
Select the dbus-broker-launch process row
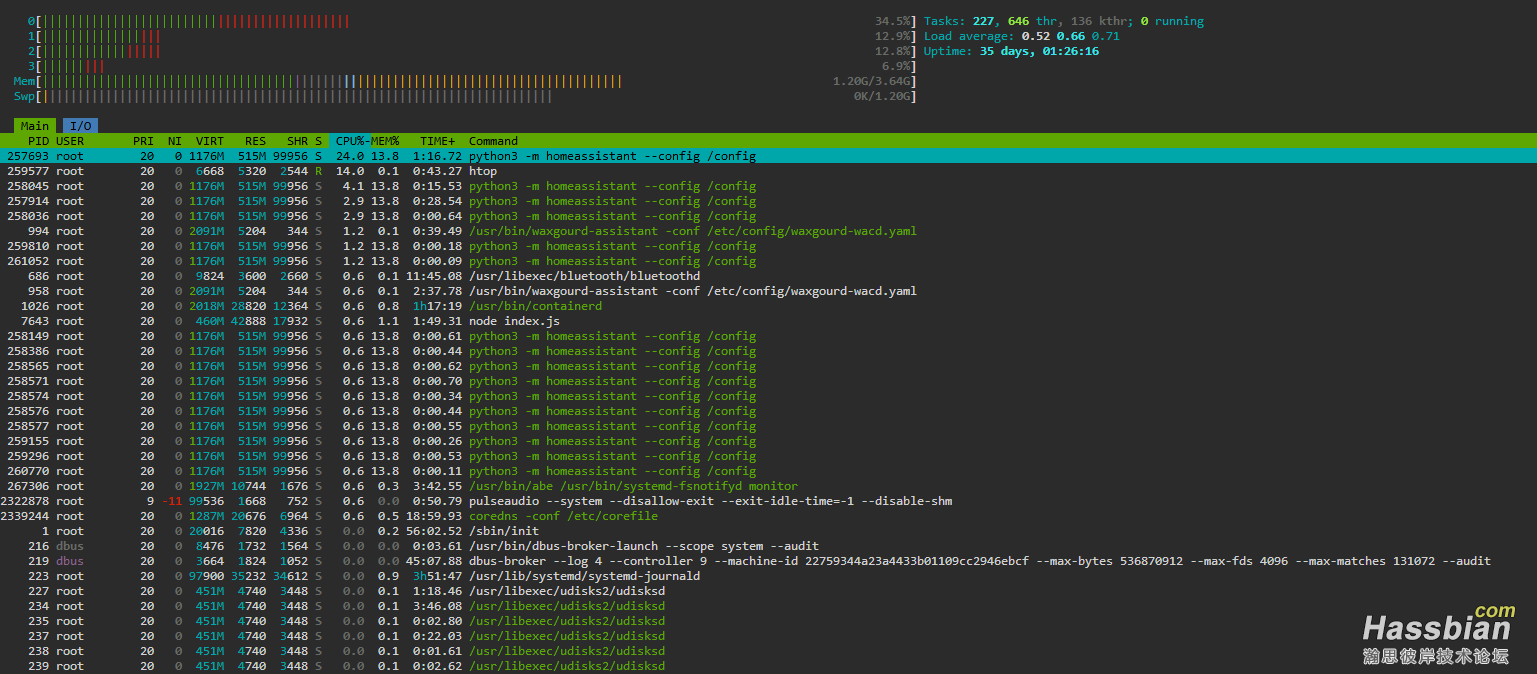768,546
